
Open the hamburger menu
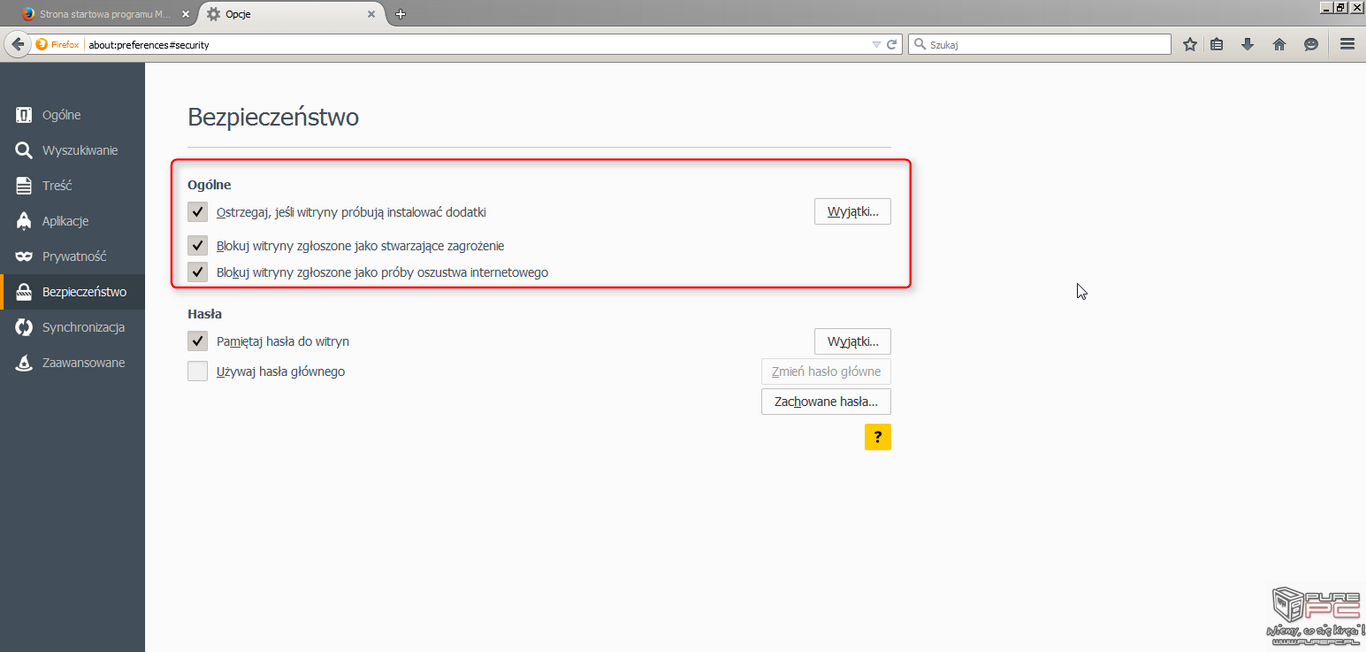(1347, 44)
